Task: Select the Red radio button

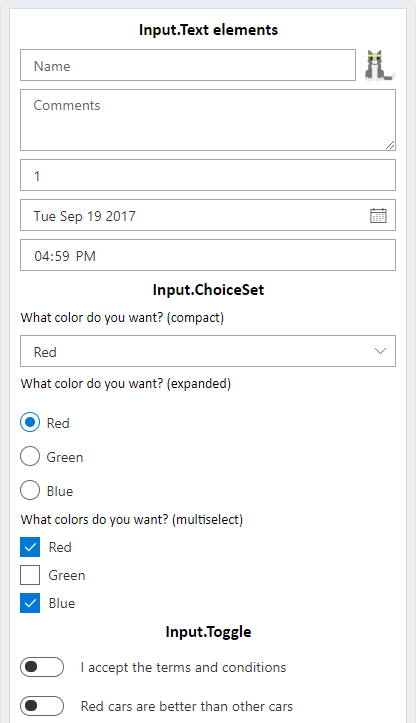Action: click(x=30, y=422)
